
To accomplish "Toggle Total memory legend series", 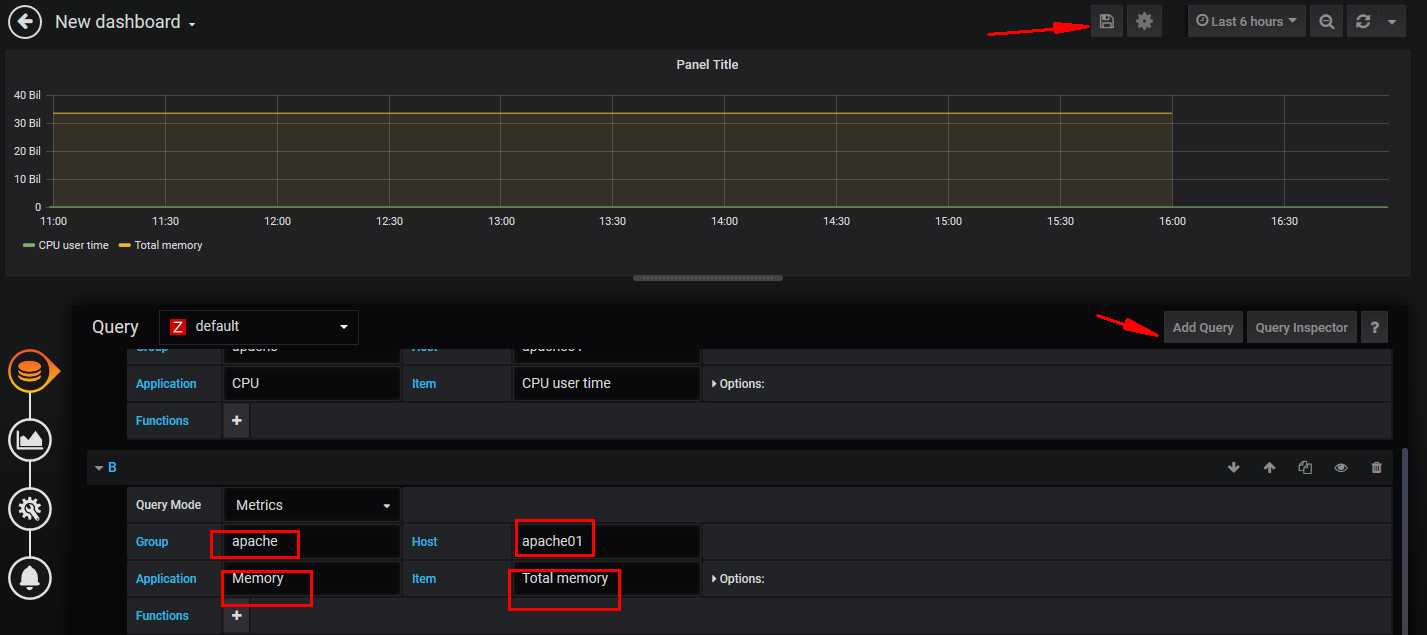I will pyautogui.click(x=168, y=245).
